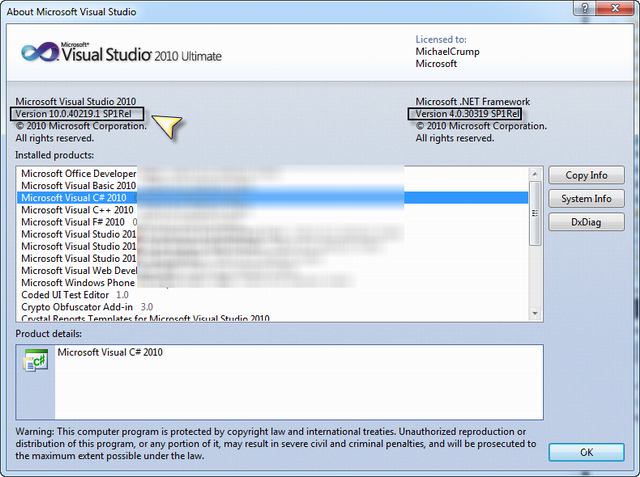Select Microsoft Office Developer row
Viewport: 640px width, 477px height.
(x=272, y=173)
